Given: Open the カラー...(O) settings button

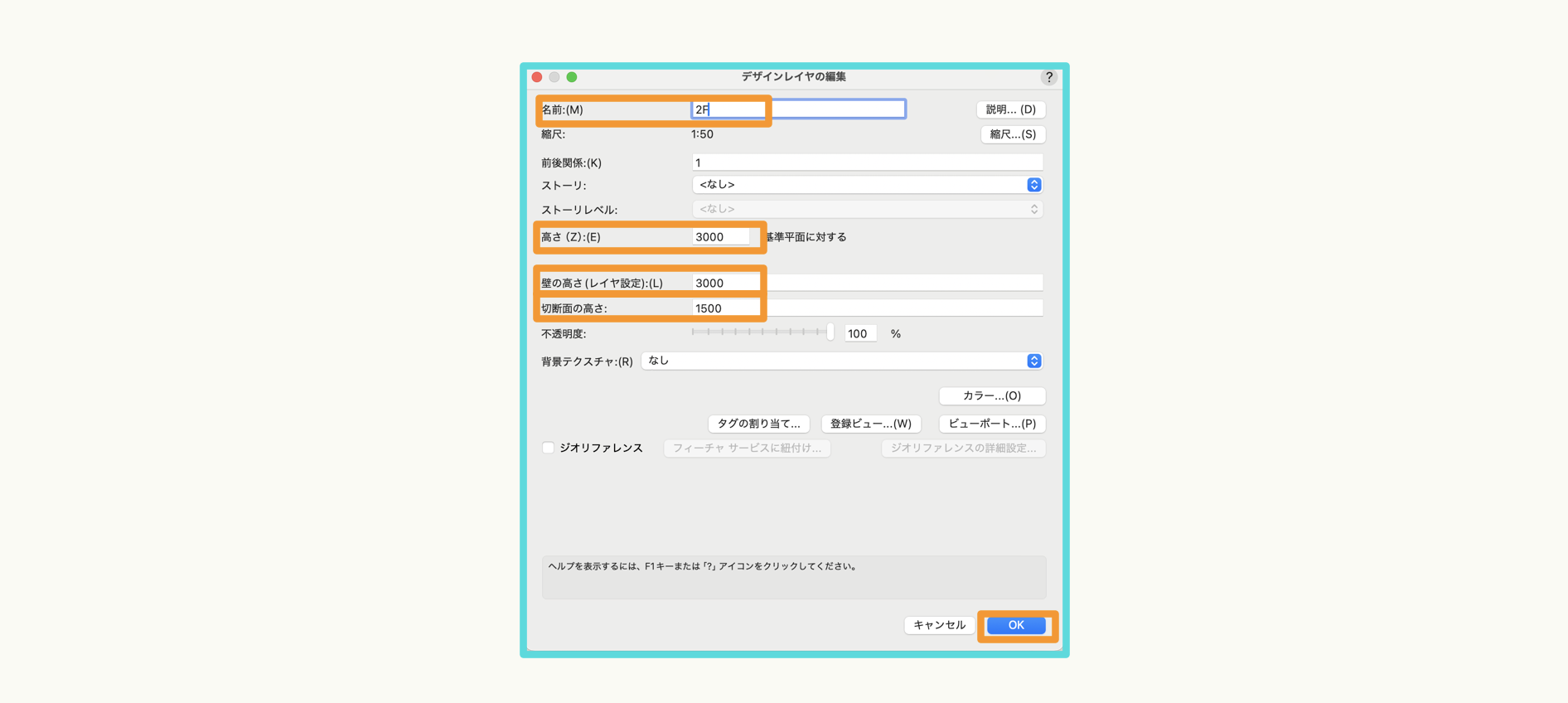Looking at the screenshot, I should pyautogui.click(x=991, y=395).
